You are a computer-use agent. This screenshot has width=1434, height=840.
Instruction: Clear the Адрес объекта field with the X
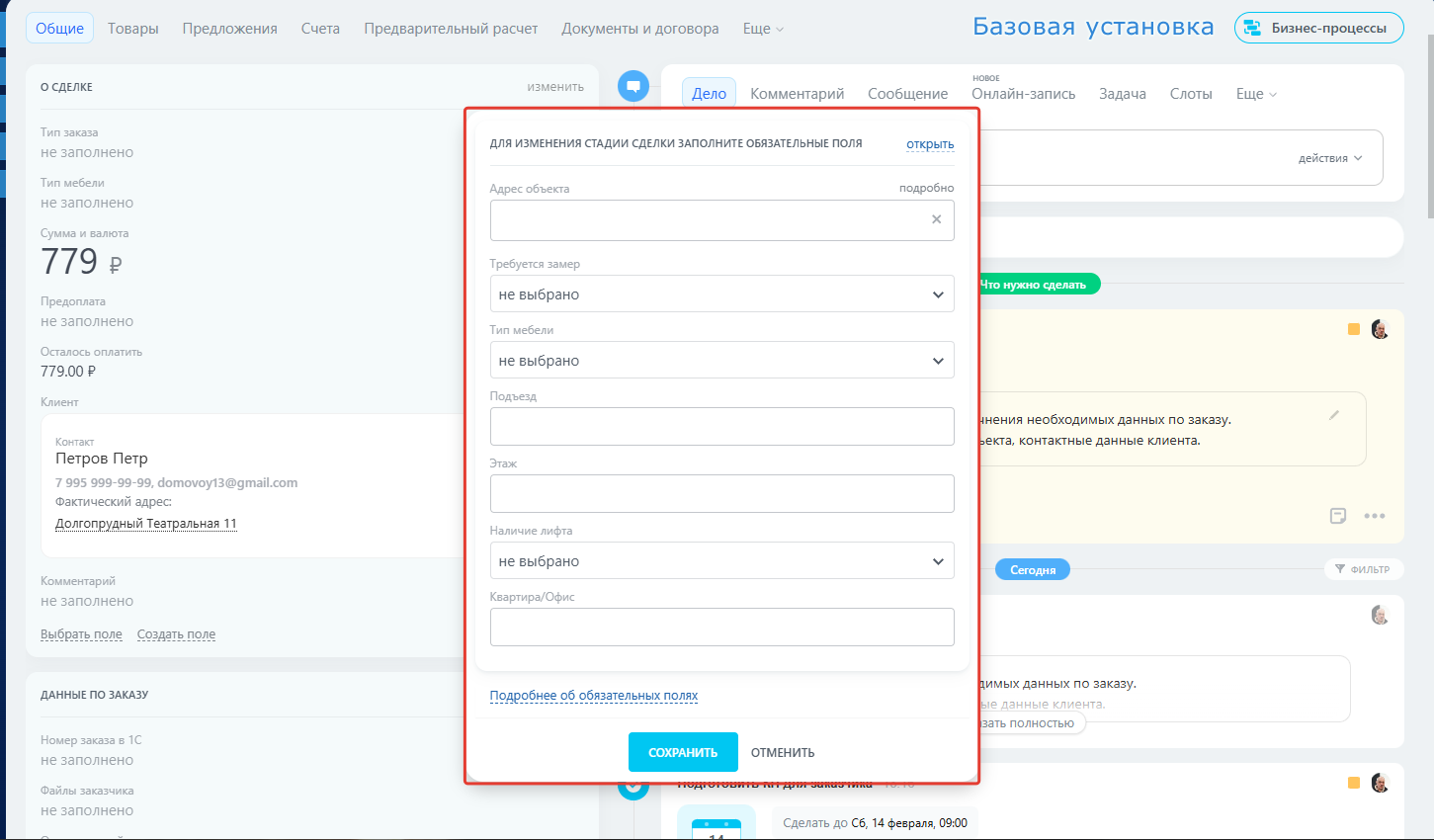936,219
